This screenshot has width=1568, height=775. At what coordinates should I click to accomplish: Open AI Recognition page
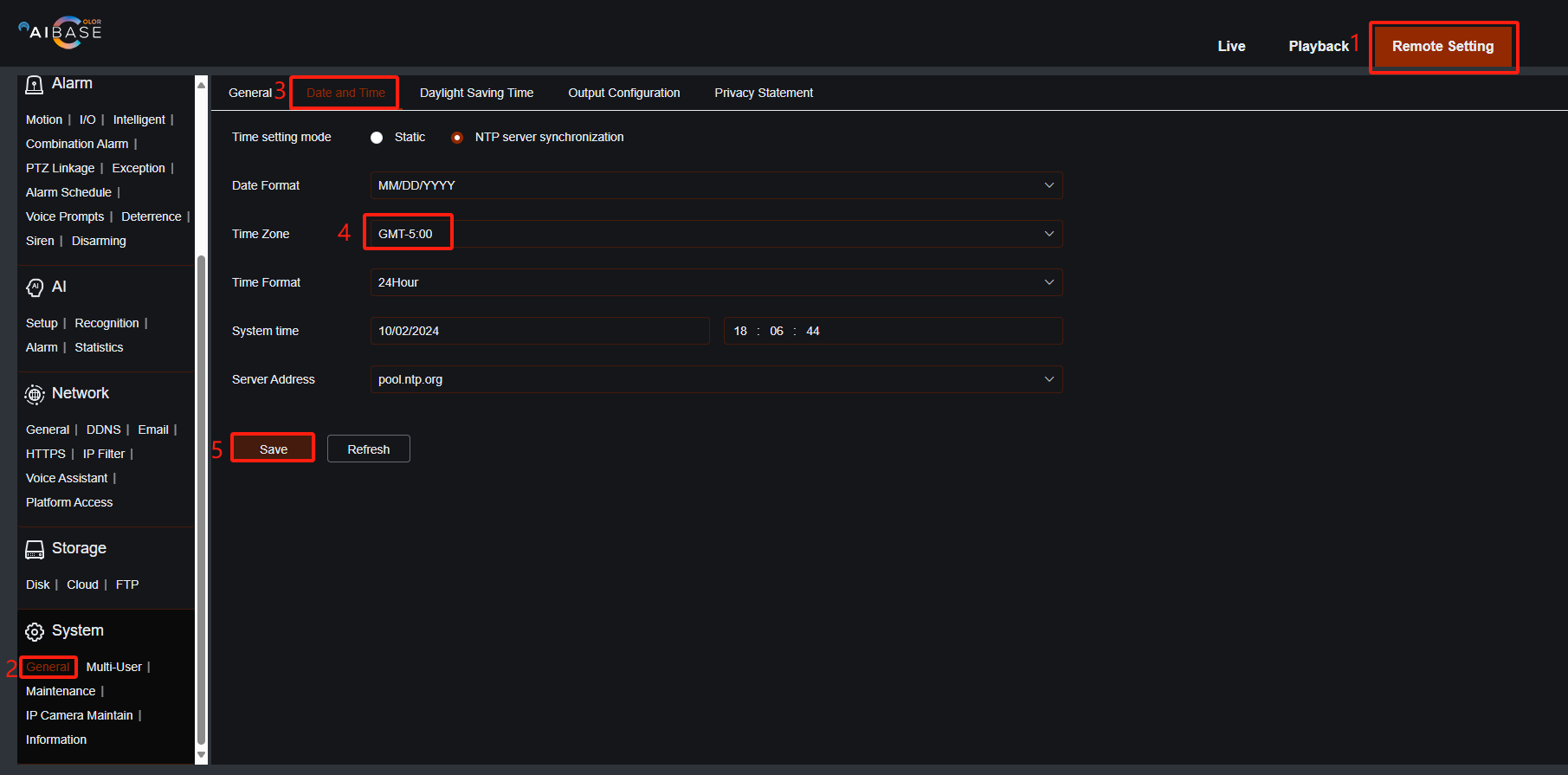click(106, 323)
